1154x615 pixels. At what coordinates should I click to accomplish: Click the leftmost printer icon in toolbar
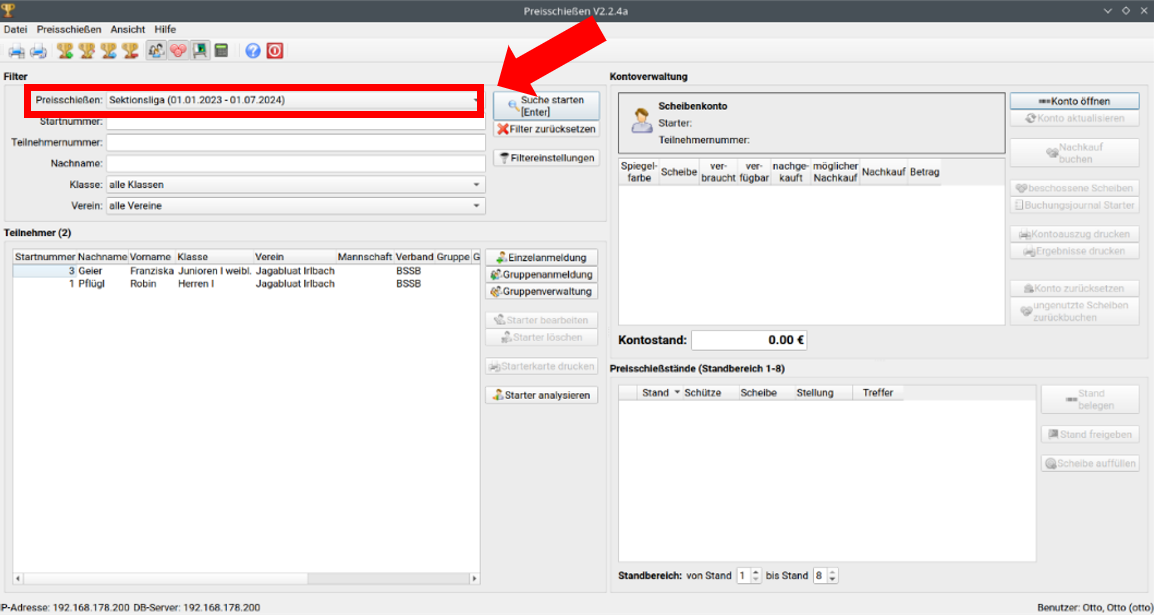coord(17,51)
